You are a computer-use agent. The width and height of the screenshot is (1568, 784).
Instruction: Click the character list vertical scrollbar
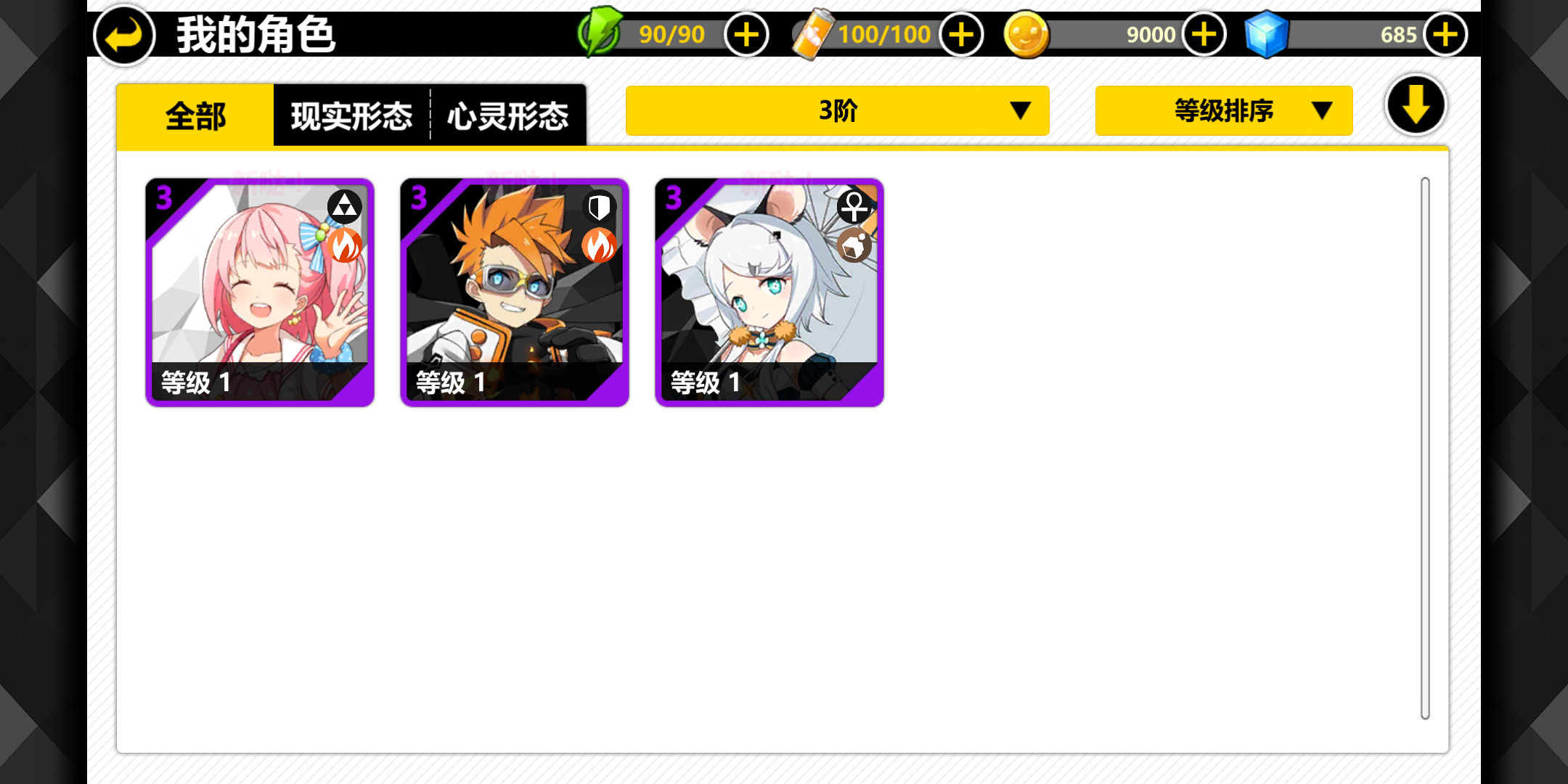click(1425, 448)
